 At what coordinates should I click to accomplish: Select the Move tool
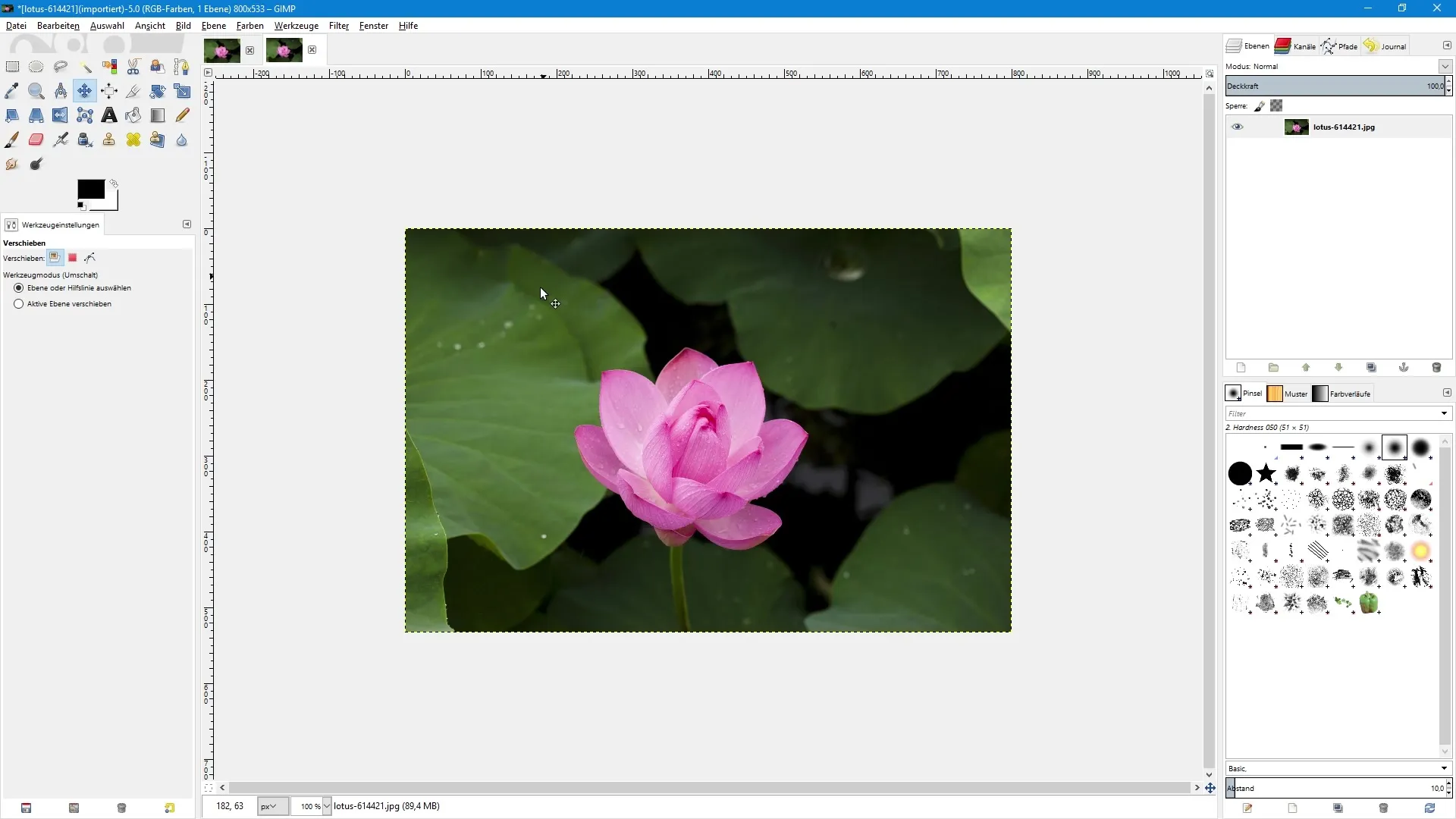coord(85,91)
